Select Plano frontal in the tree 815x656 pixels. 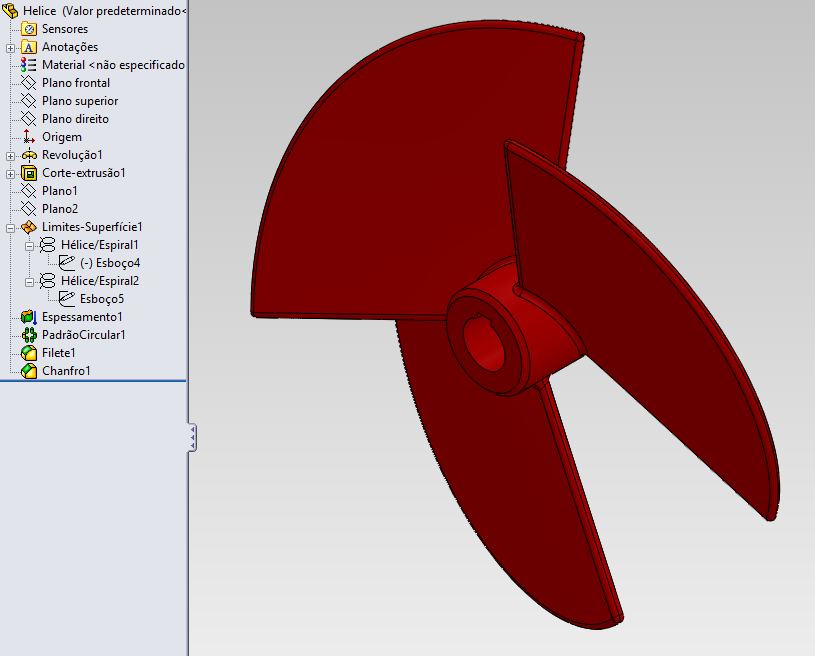click(x=76, y=83)
